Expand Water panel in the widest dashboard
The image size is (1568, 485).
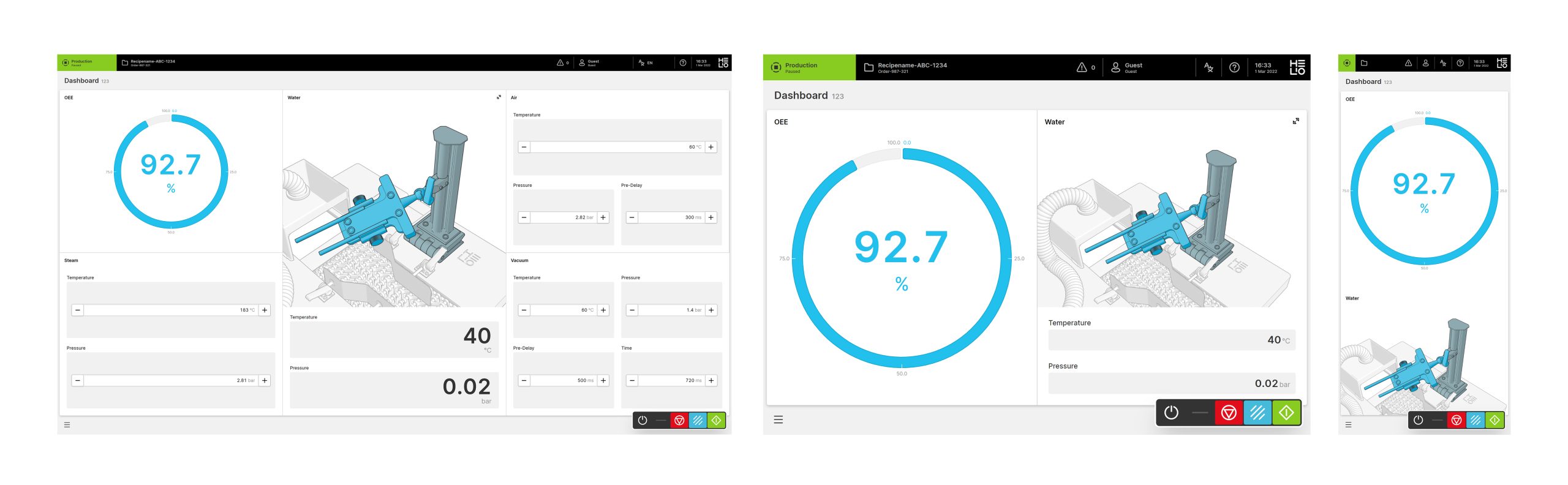click(499, 97)
